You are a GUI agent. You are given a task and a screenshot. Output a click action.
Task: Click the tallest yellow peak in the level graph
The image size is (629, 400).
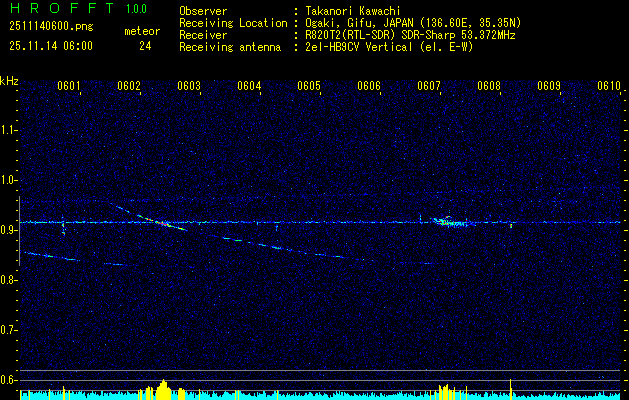pos(163,389)
